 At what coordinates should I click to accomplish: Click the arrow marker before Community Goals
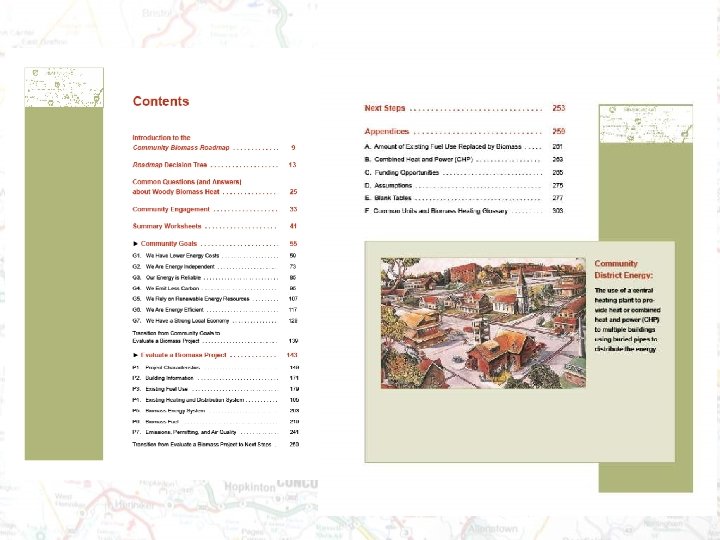(135, 244)
